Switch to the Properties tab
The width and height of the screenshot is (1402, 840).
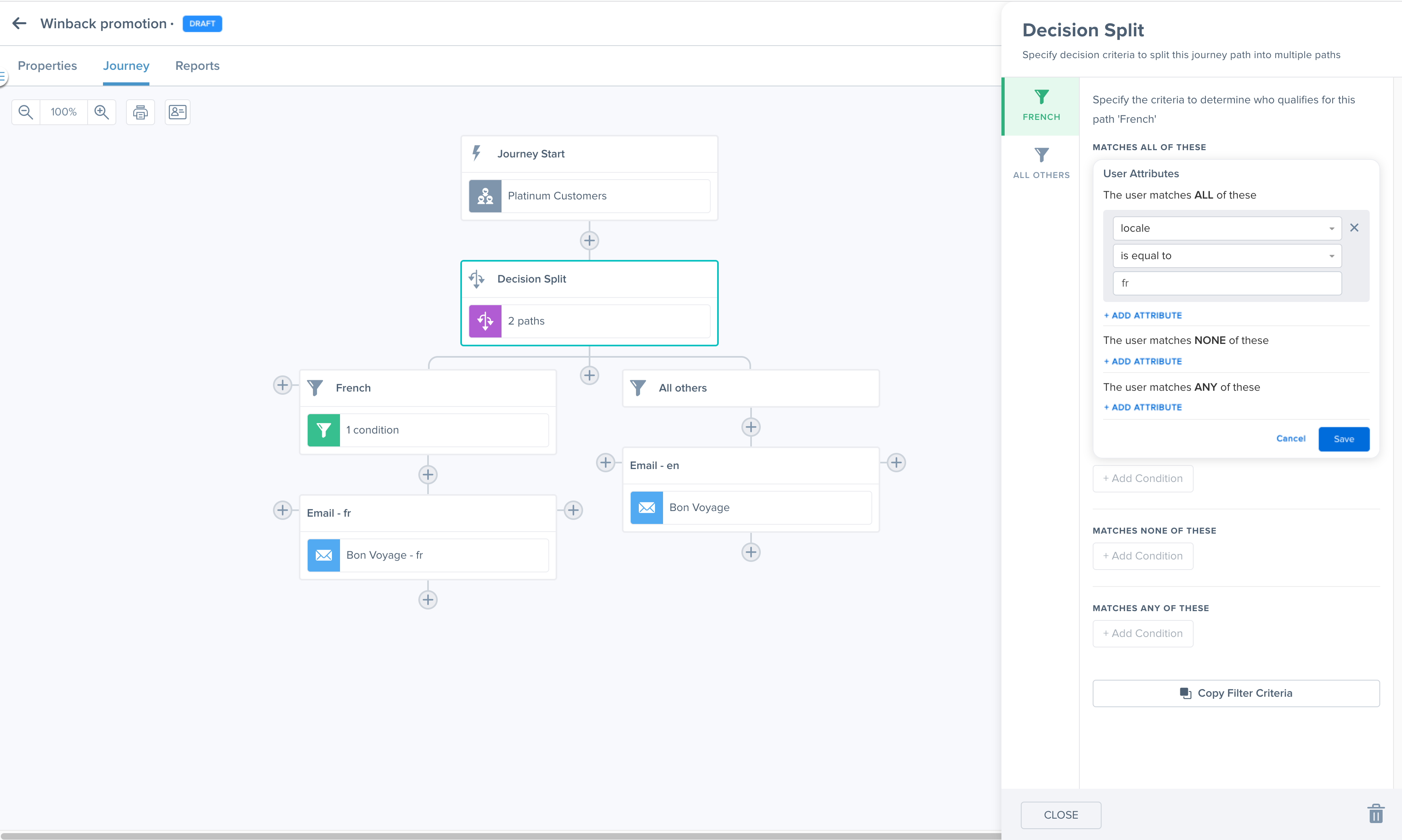(x=47, y=66)
